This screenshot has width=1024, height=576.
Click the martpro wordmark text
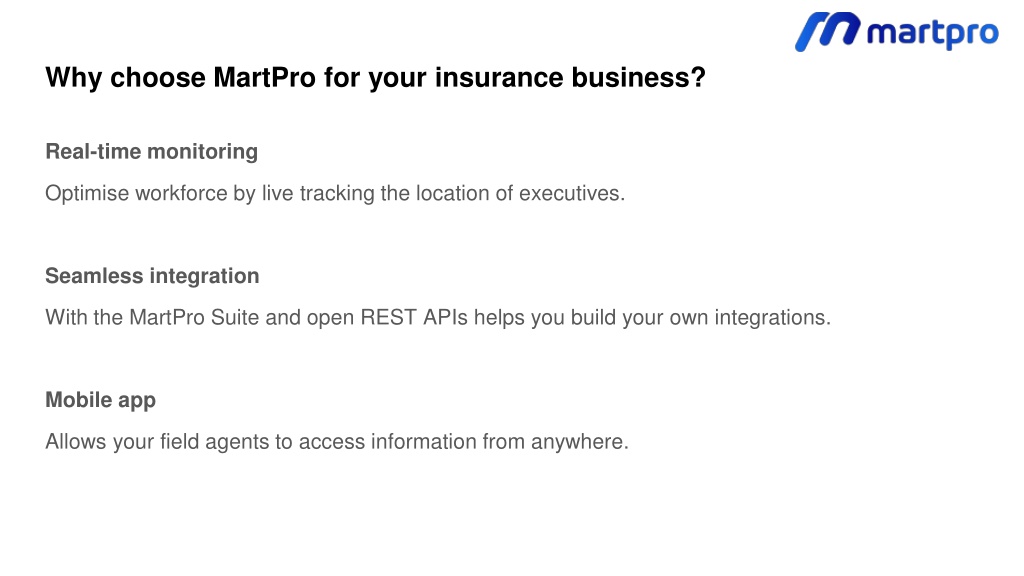click(933, 33)
